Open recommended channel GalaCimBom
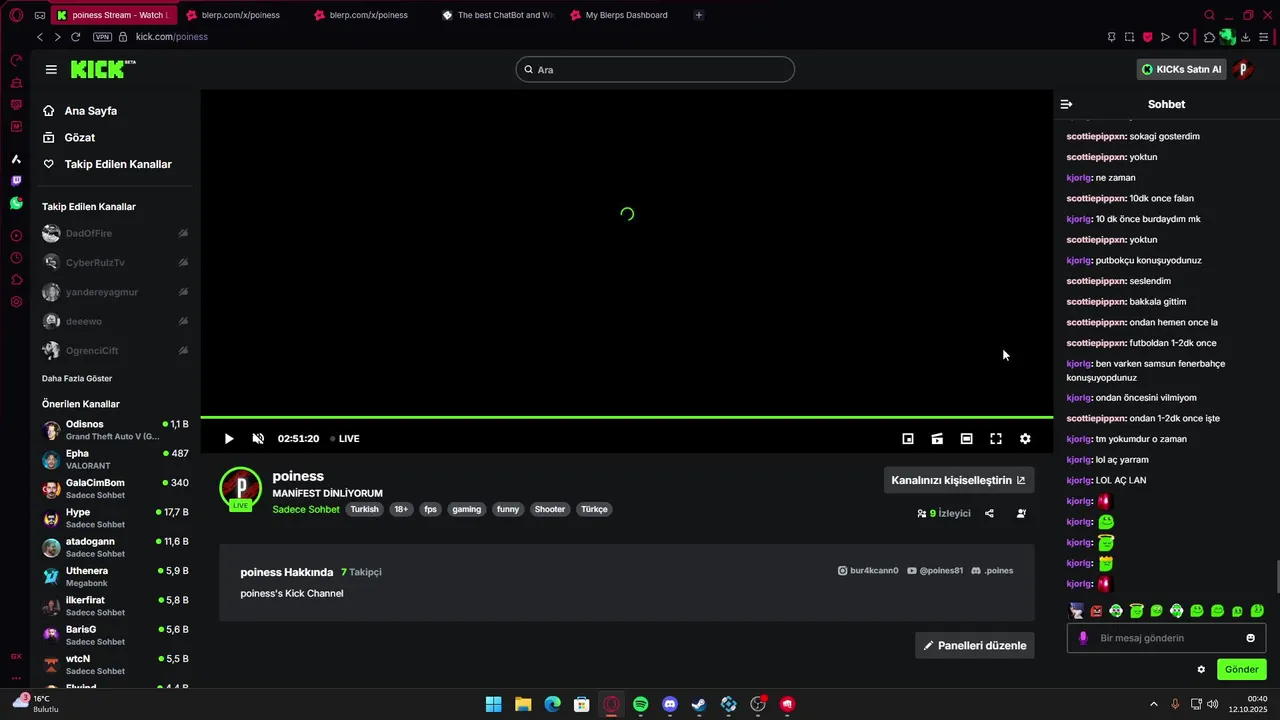 point(115,488)
